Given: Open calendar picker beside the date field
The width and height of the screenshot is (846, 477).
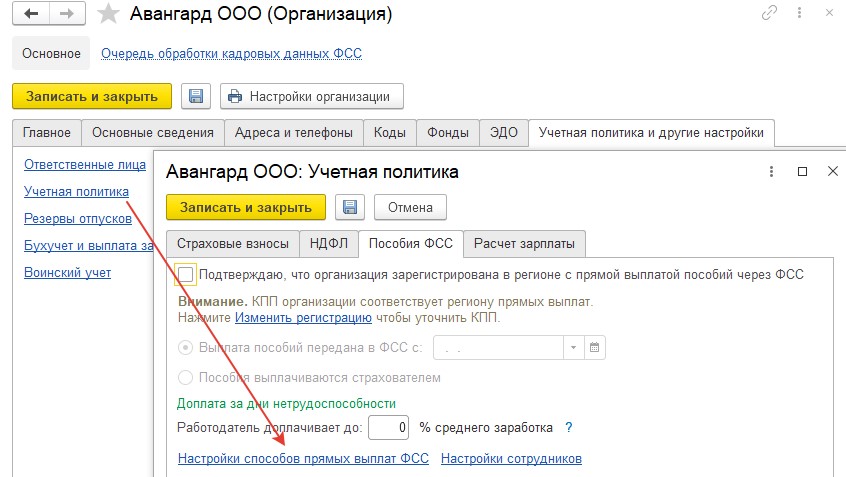Looking at the screenshot, I should 595,347.
